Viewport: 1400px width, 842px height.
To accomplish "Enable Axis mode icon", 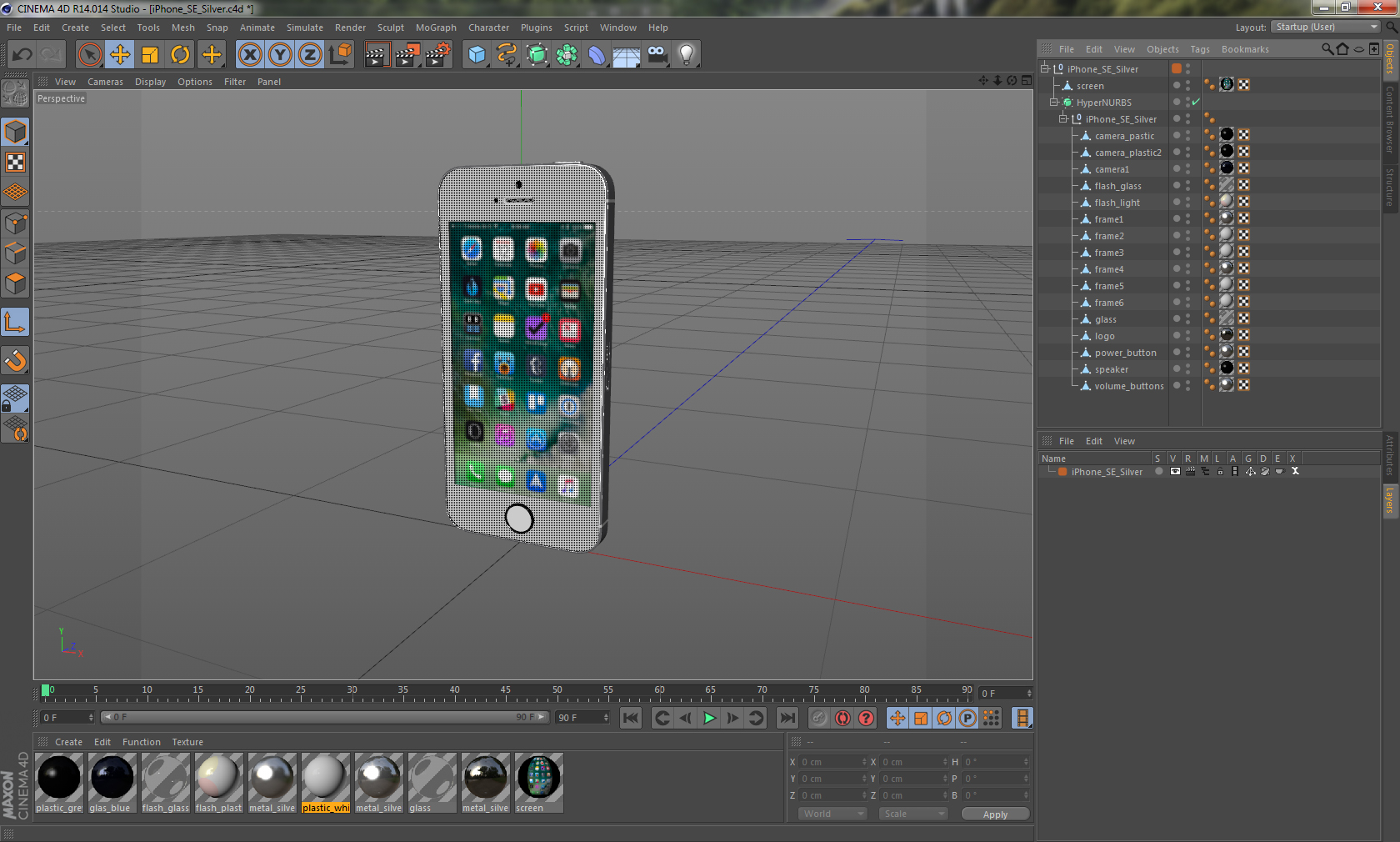I will click(x=15, y=322).
